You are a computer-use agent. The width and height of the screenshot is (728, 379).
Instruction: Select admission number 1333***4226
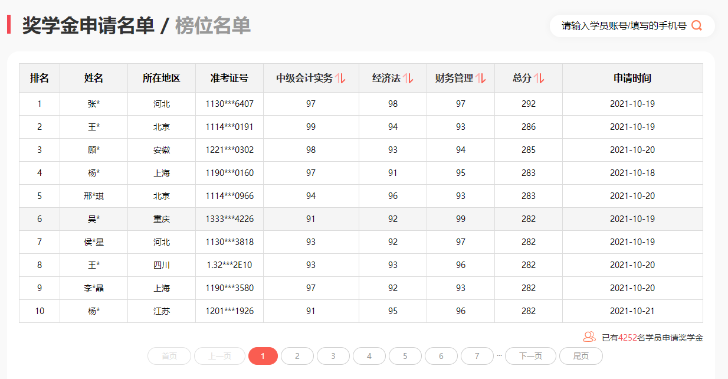coord(229,219)
